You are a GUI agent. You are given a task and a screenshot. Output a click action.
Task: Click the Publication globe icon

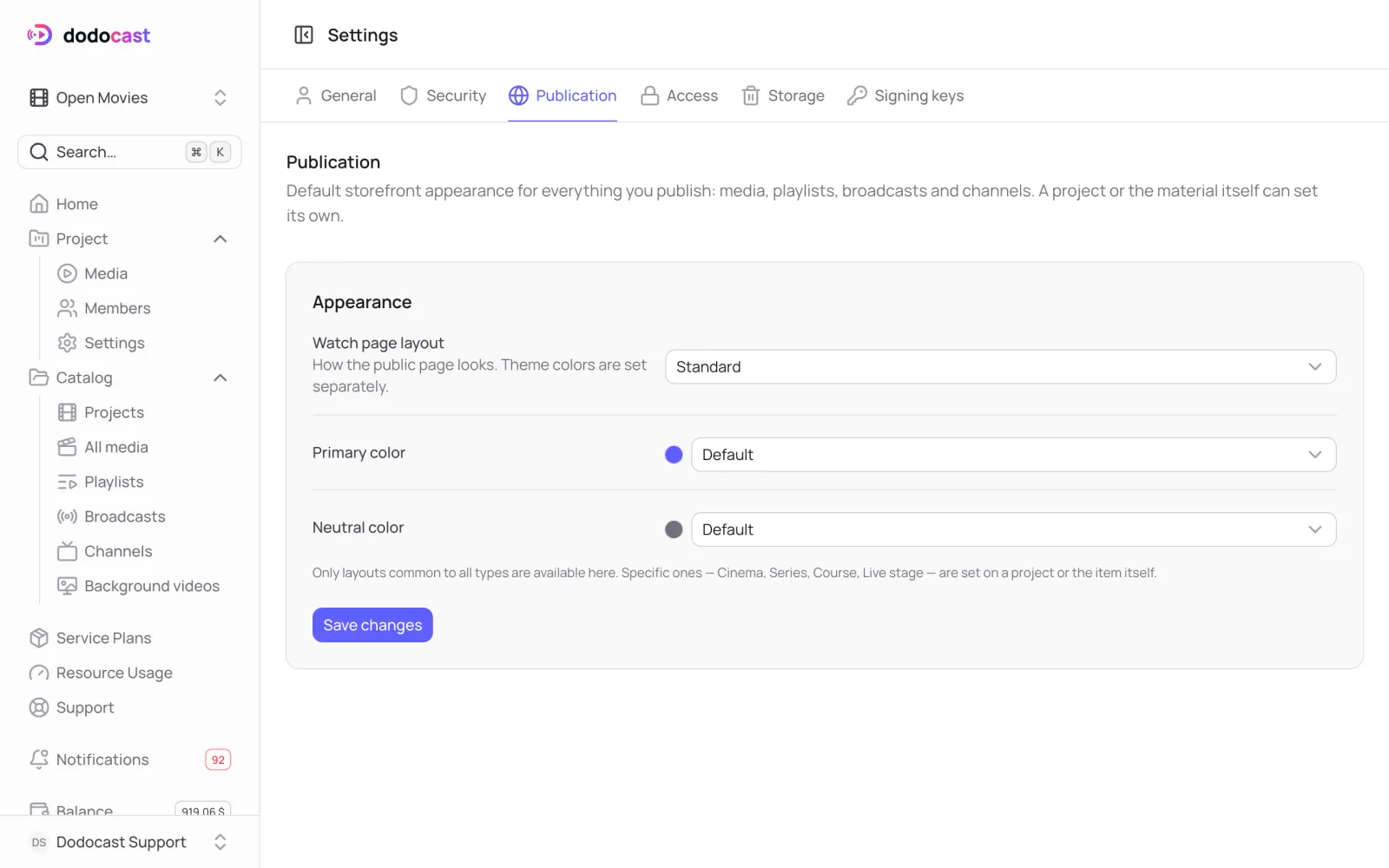518,95
